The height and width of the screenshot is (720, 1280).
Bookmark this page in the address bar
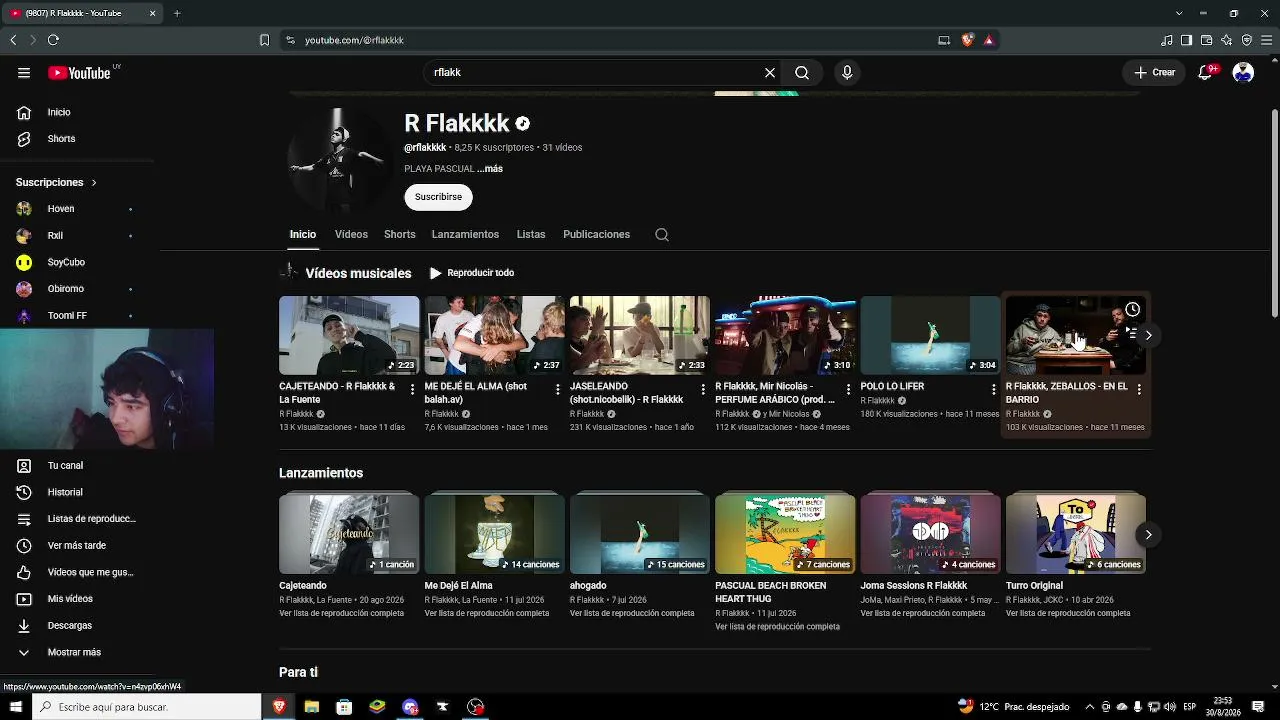pos(264,40)
